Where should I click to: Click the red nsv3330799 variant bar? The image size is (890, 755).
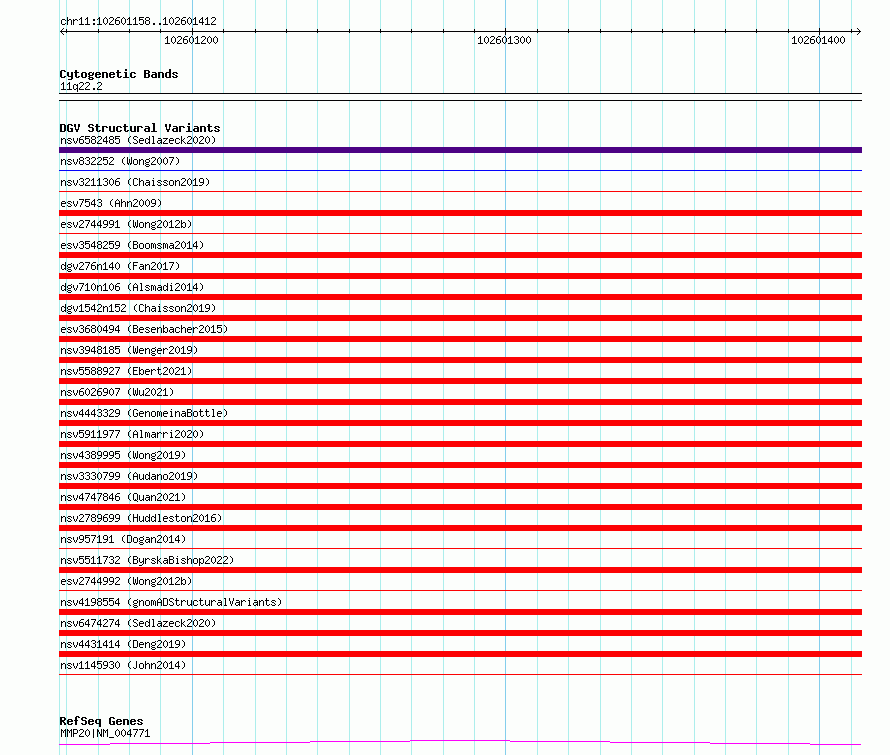(x=460, y=486)
